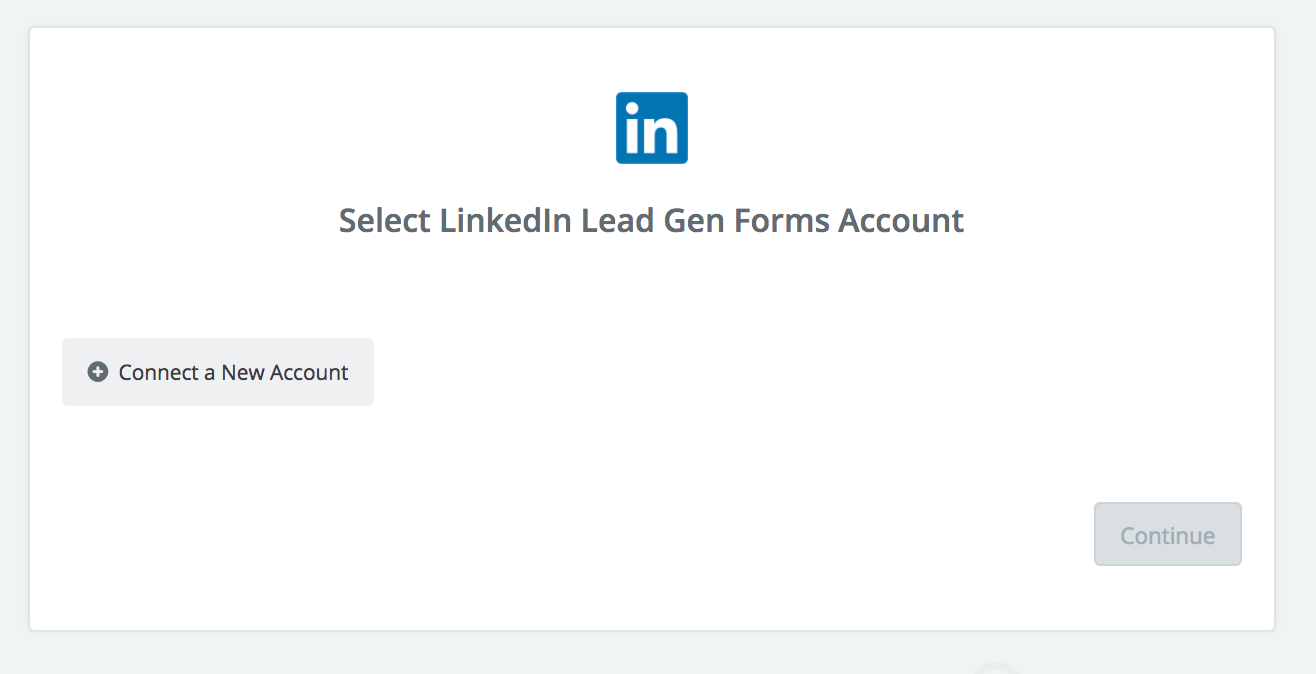Screen dimensions: 1316x674
Task: Click the word 'Continue' on the disabled button
Action: coord(1168,535)
